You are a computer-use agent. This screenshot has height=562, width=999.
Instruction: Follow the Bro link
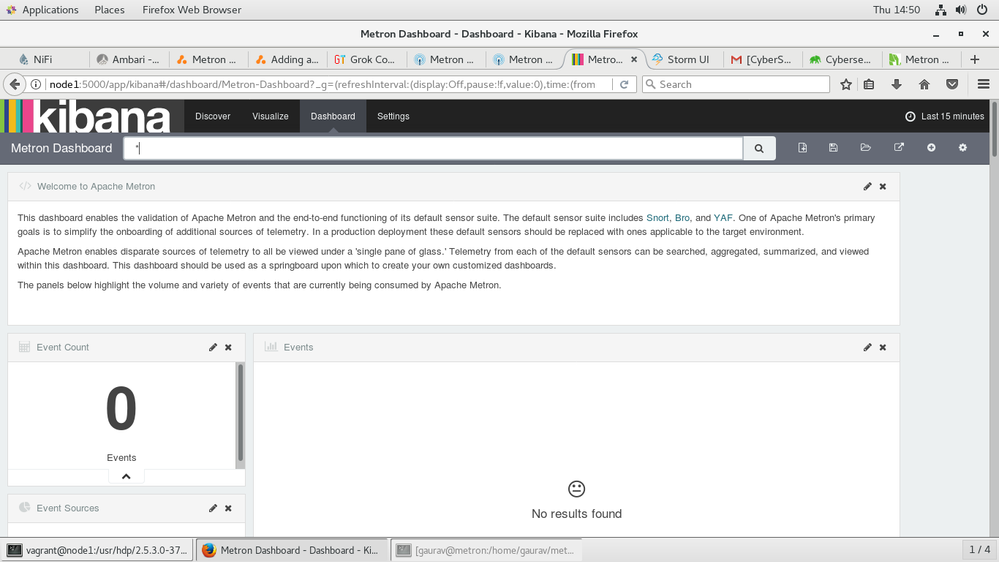coord(682,218)
